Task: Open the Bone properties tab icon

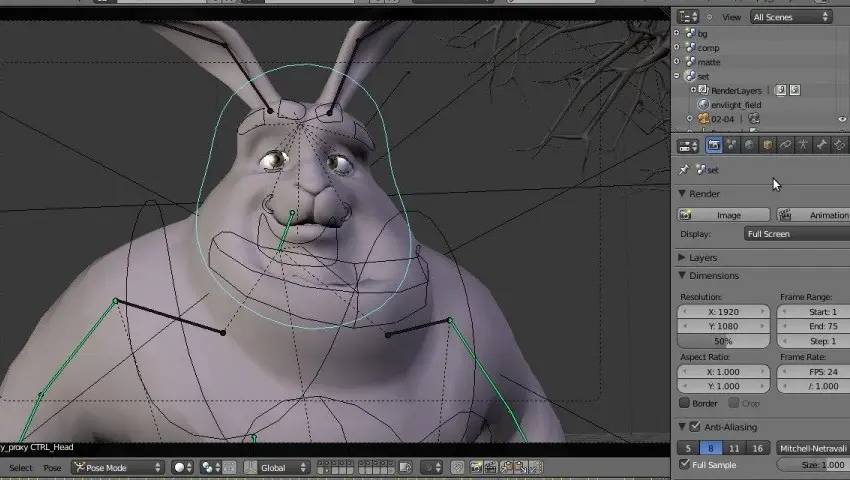Action: coord(821,145)
